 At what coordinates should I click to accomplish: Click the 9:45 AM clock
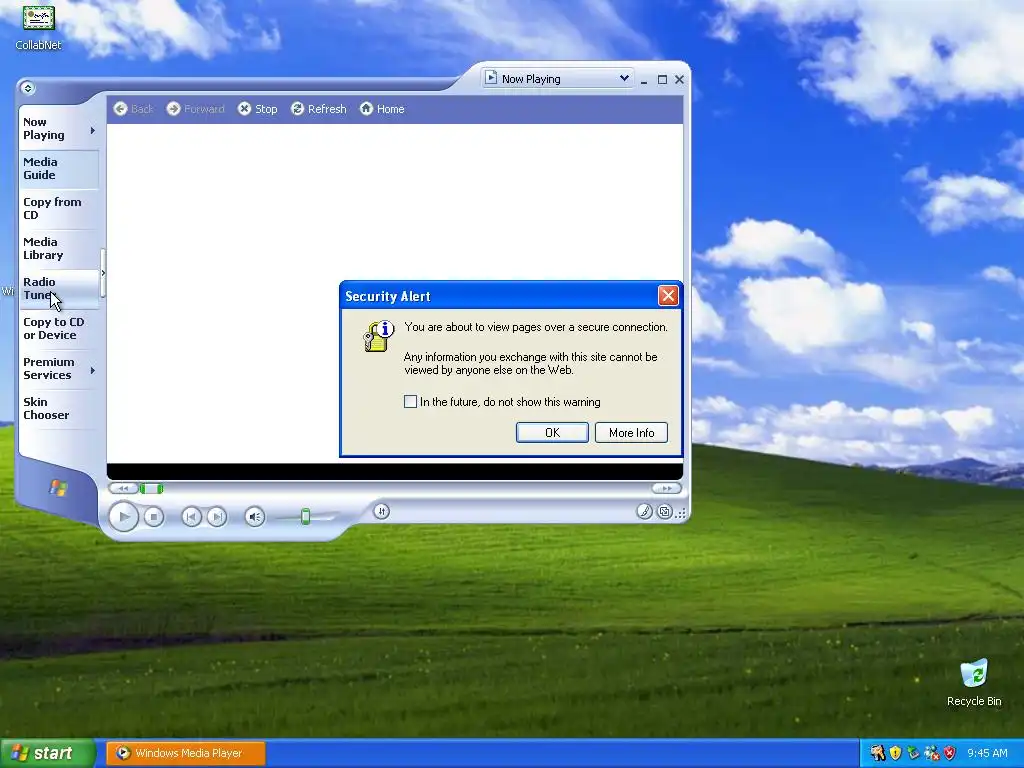point(987,753)
